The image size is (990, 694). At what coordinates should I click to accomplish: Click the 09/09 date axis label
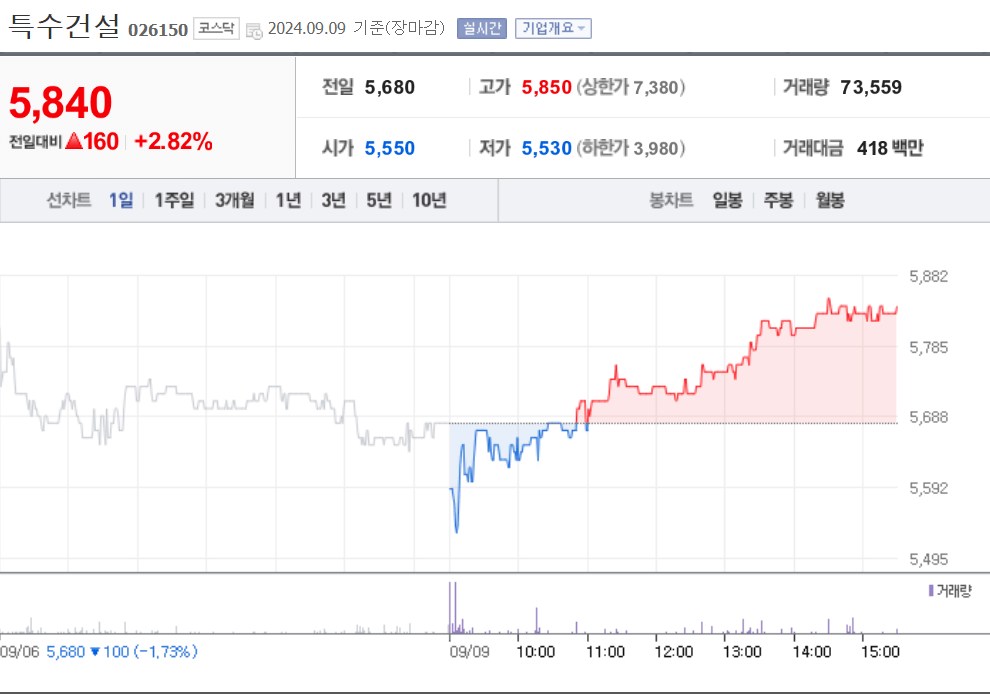coord(469,652)
